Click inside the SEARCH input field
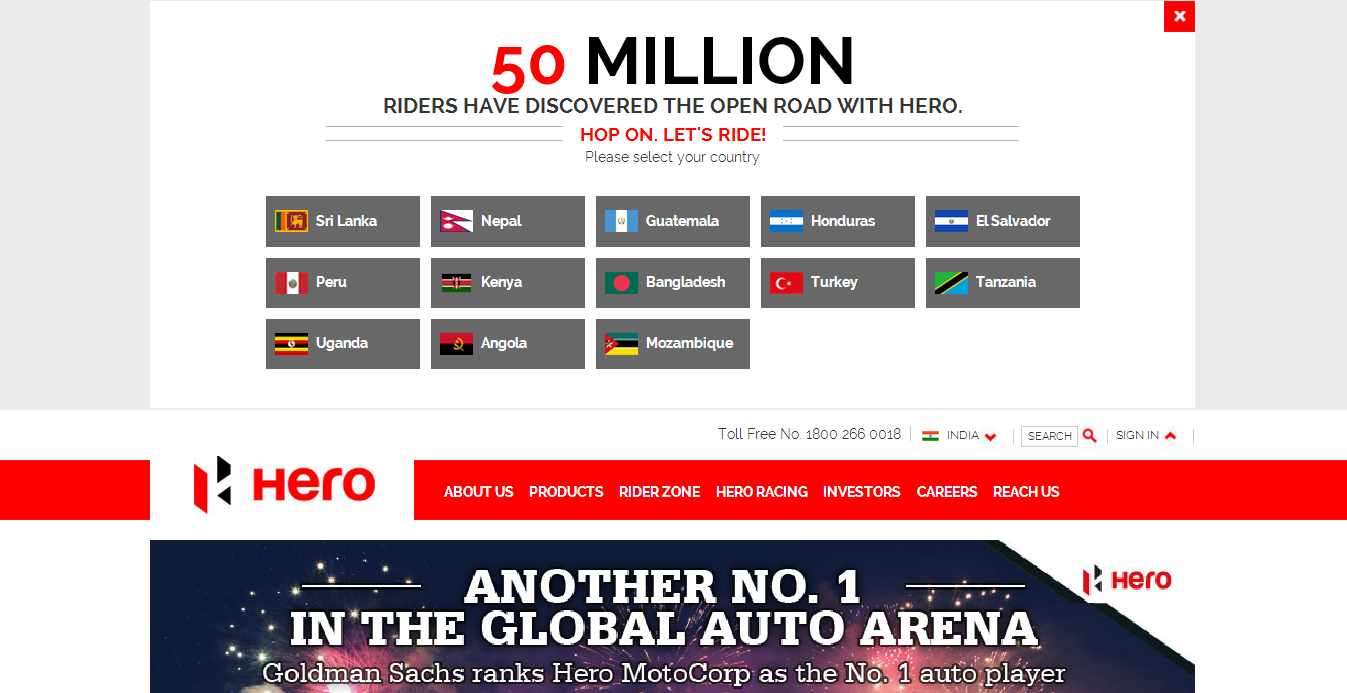Viewport: 1347px width, 693px height. [1049, 436]
